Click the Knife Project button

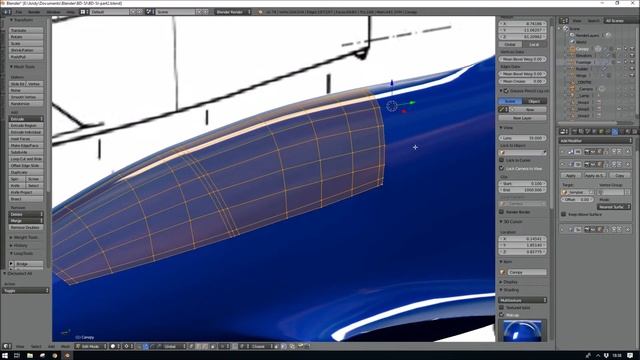point(26,192)
